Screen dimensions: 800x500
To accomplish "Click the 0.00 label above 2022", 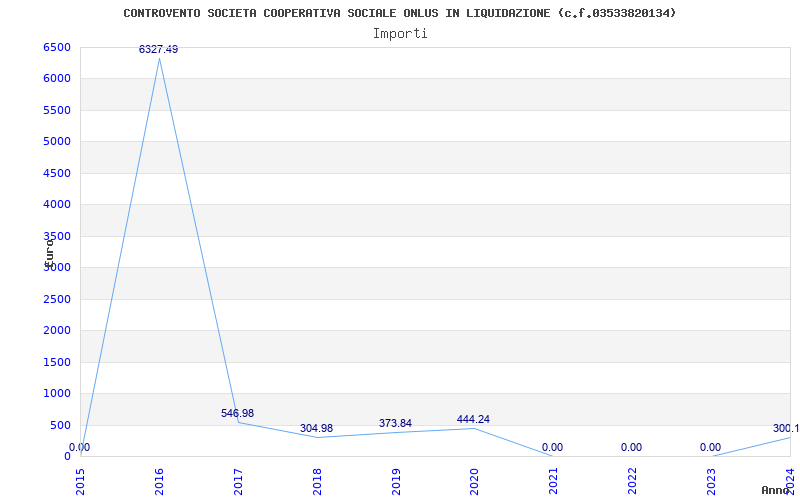I will coord(632,447).
